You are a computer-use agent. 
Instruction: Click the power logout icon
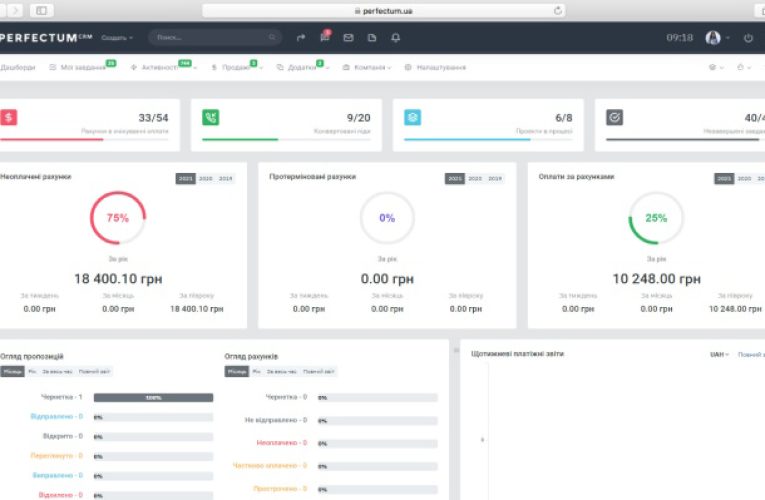[x=748, y=38]
